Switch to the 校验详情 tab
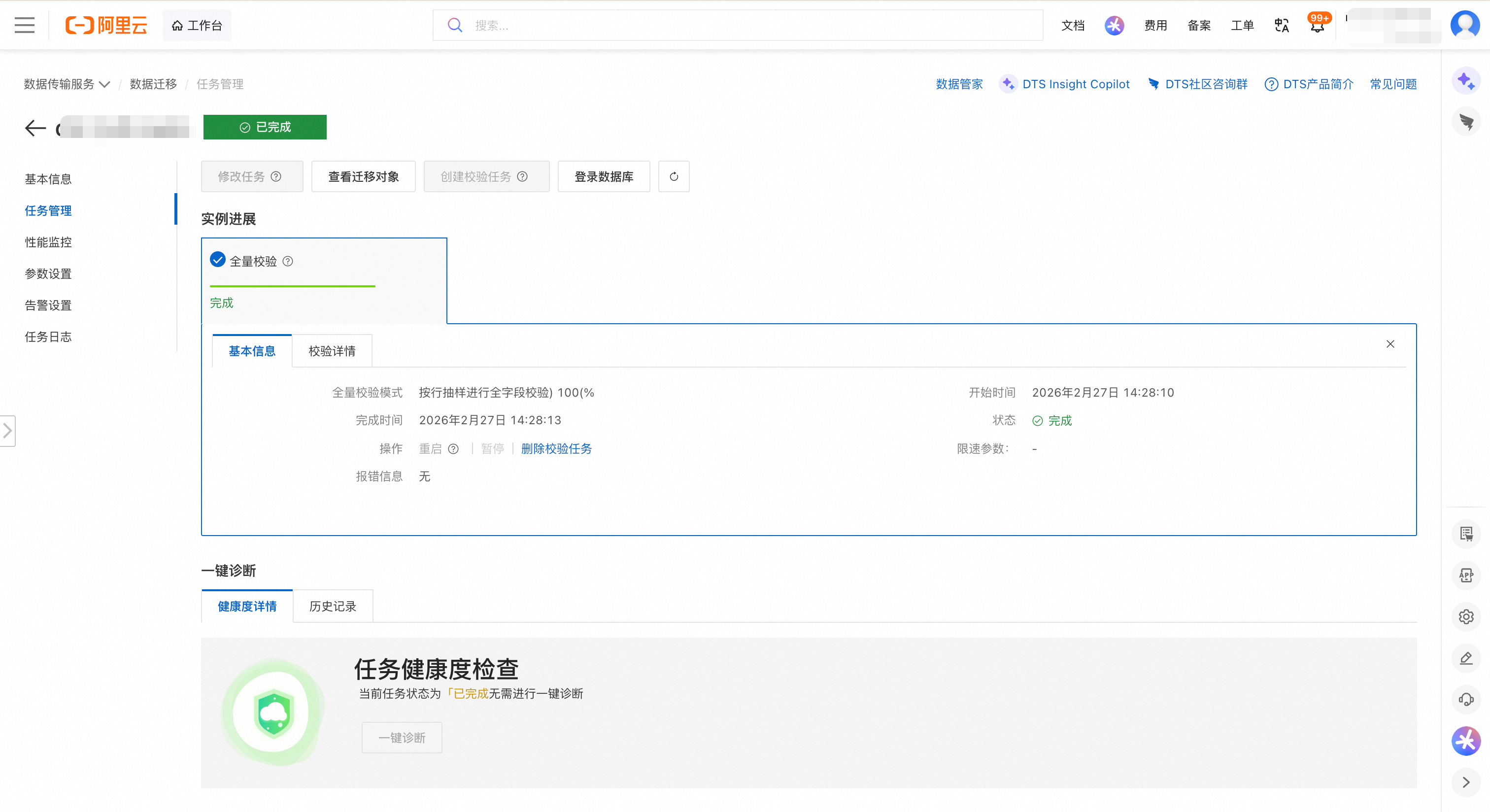 [332, 351]
